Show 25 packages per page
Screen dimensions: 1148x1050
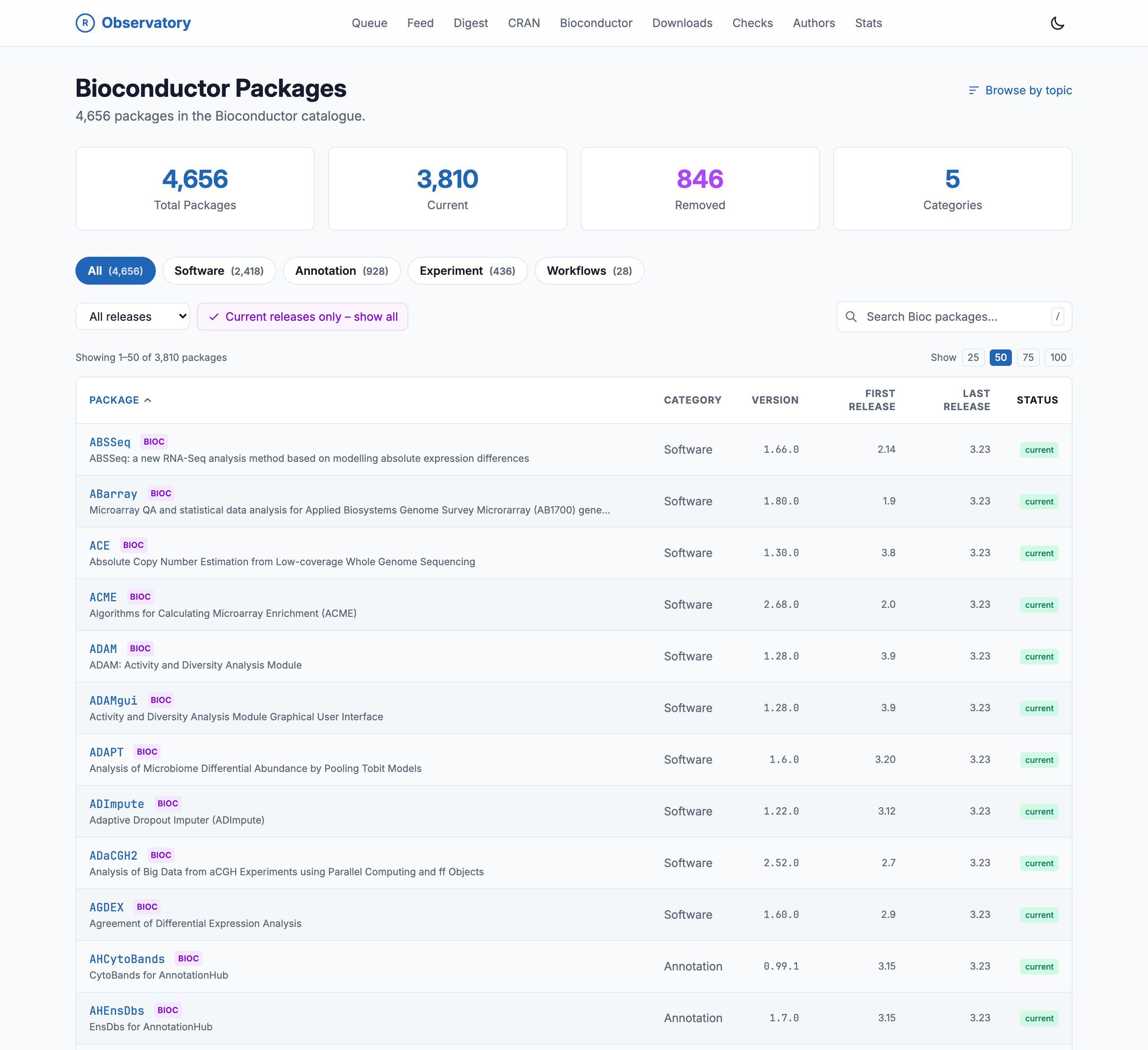pos(973,357)
